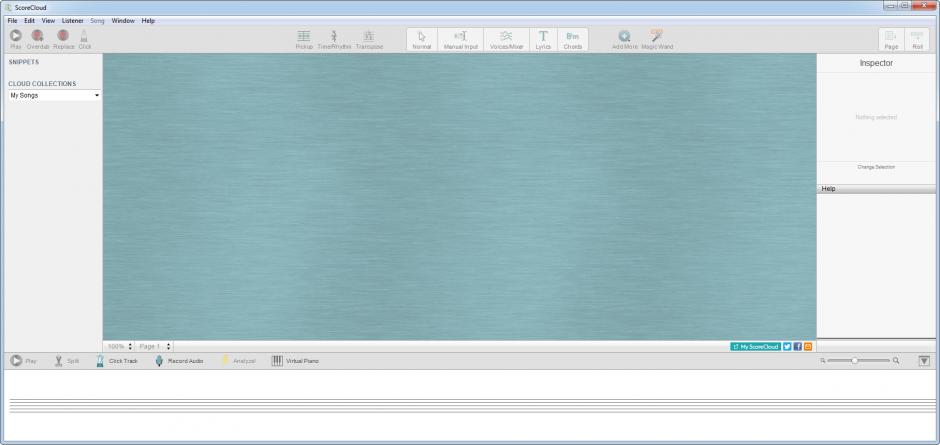Image resolution: width=940 pixels, height=445 pixels.
Task: Open the Song menu
Action: click(x=97, y=20)
